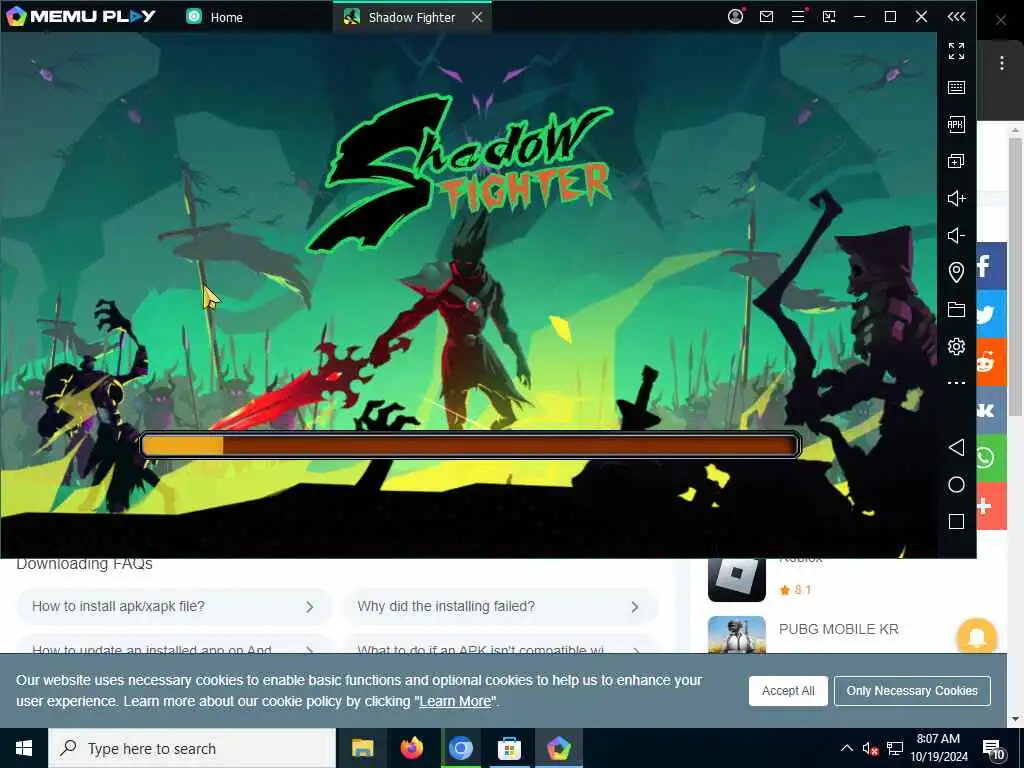Share page on Twitter

(991, 314)
